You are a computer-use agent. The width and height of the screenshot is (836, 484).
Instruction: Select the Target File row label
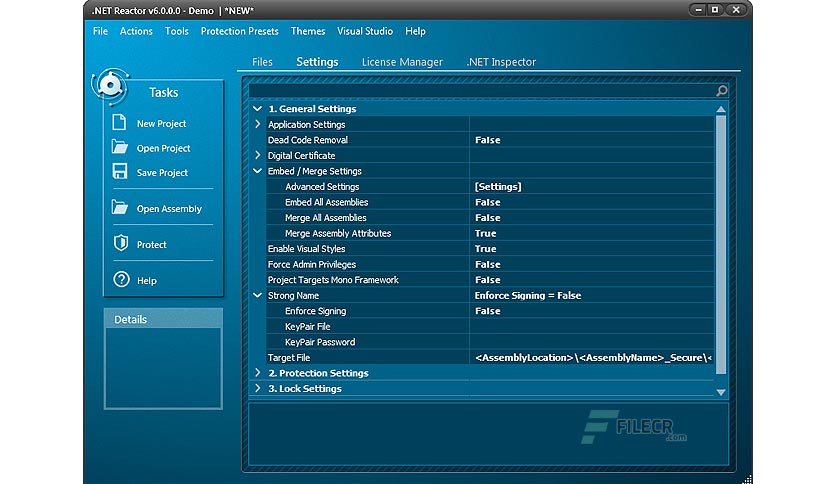pos(289,358)
